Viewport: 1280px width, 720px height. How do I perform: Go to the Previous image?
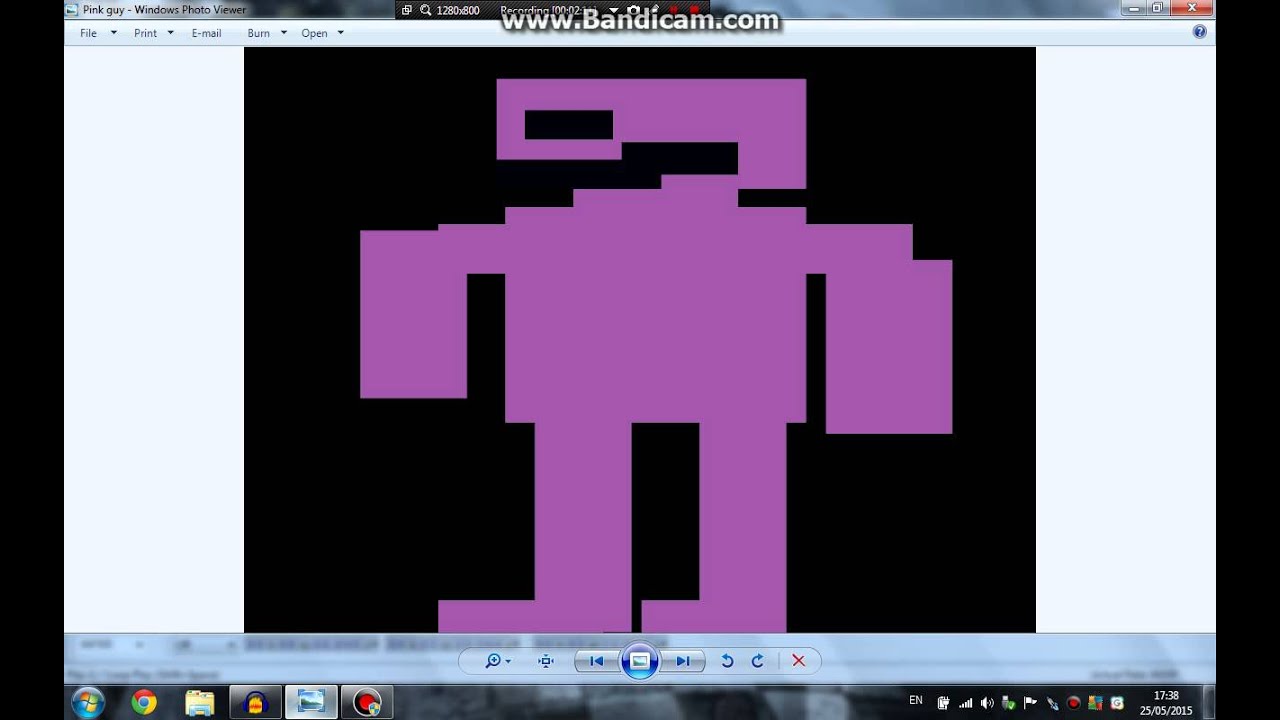[596, 661]
